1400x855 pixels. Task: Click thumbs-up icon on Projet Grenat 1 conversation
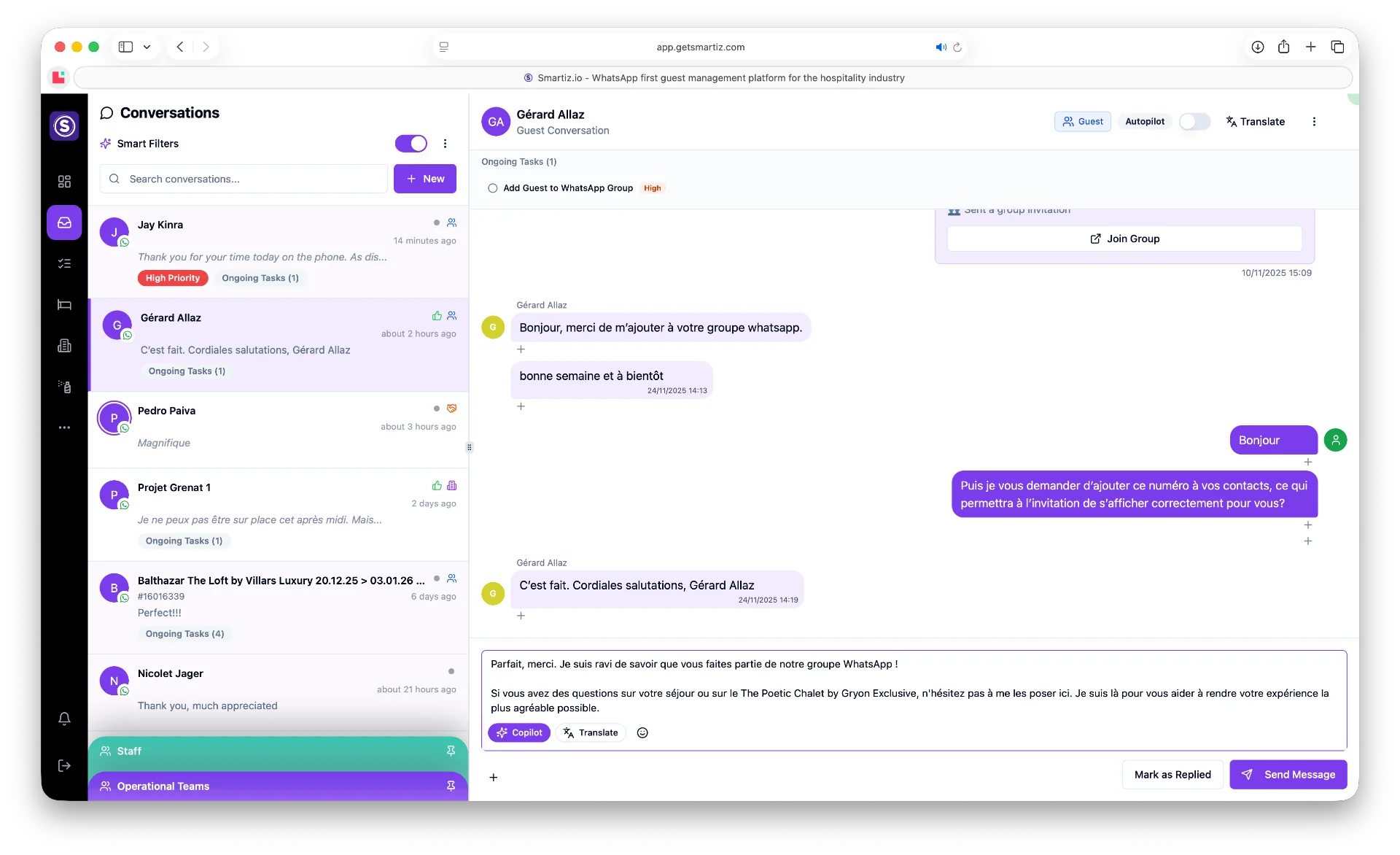point(437,486)
